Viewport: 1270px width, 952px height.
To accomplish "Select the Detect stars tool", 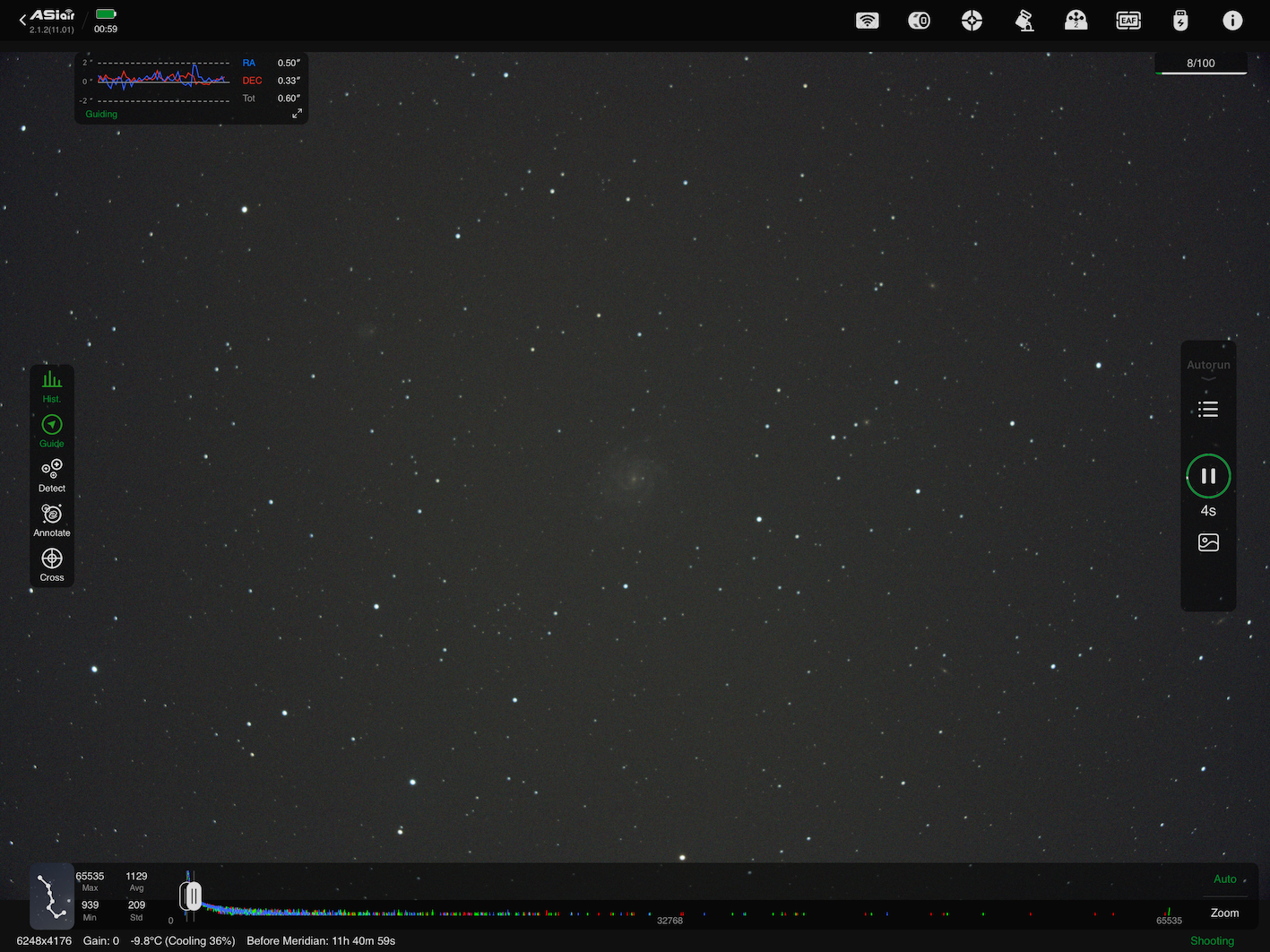I will point(52,476).
